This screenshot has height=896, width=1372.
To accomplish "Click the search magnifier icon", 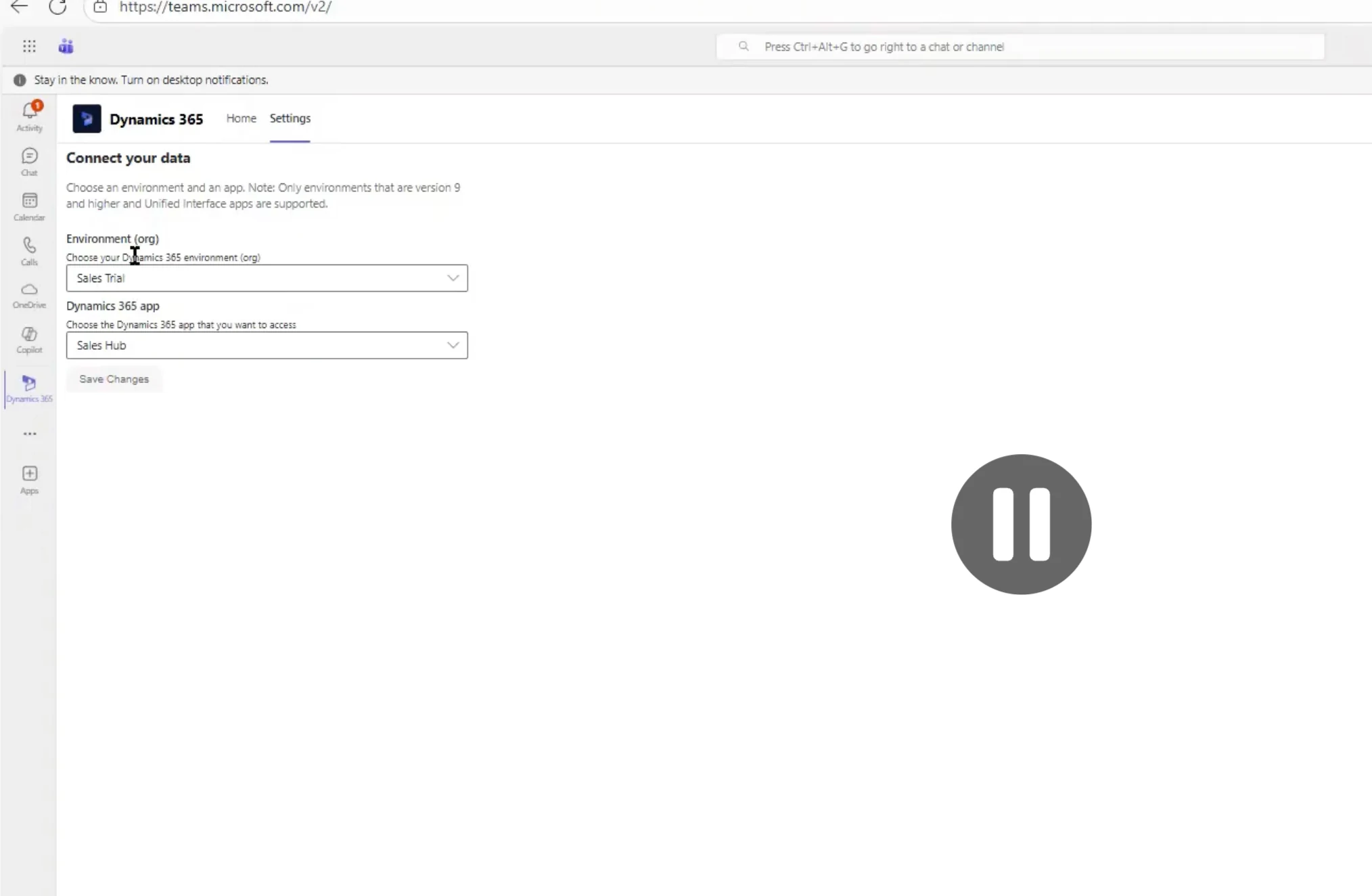I will [x=744, y=47].
